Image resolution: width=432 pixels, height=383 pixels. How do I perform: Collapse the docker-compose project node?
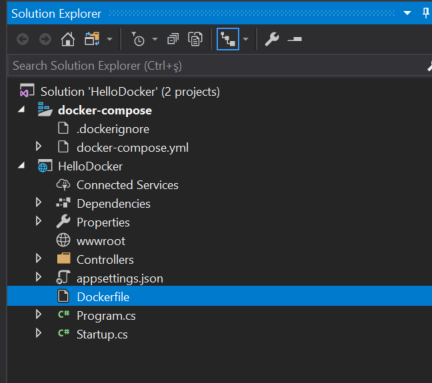tap(21, 109)
